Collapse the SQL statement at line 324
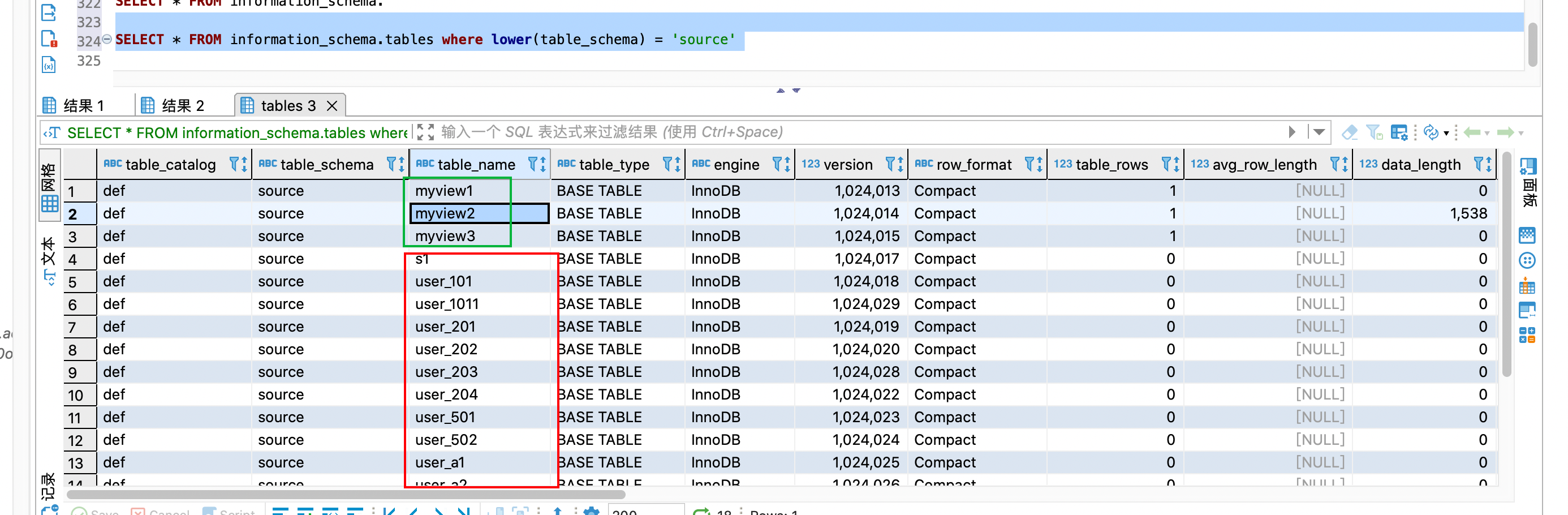 click(106, 40)
